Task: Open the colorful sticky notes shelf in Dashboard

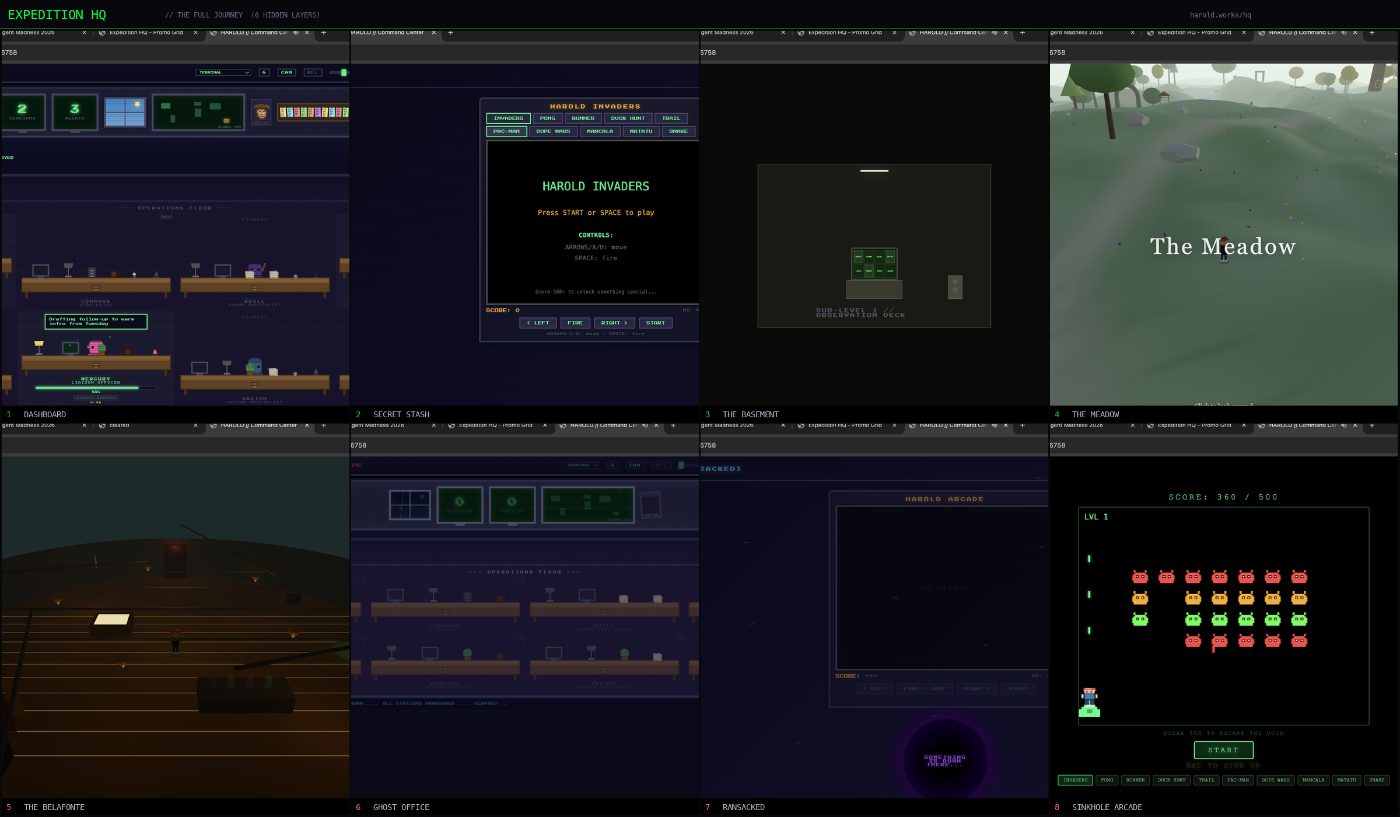Action: (x=313, y=113)
